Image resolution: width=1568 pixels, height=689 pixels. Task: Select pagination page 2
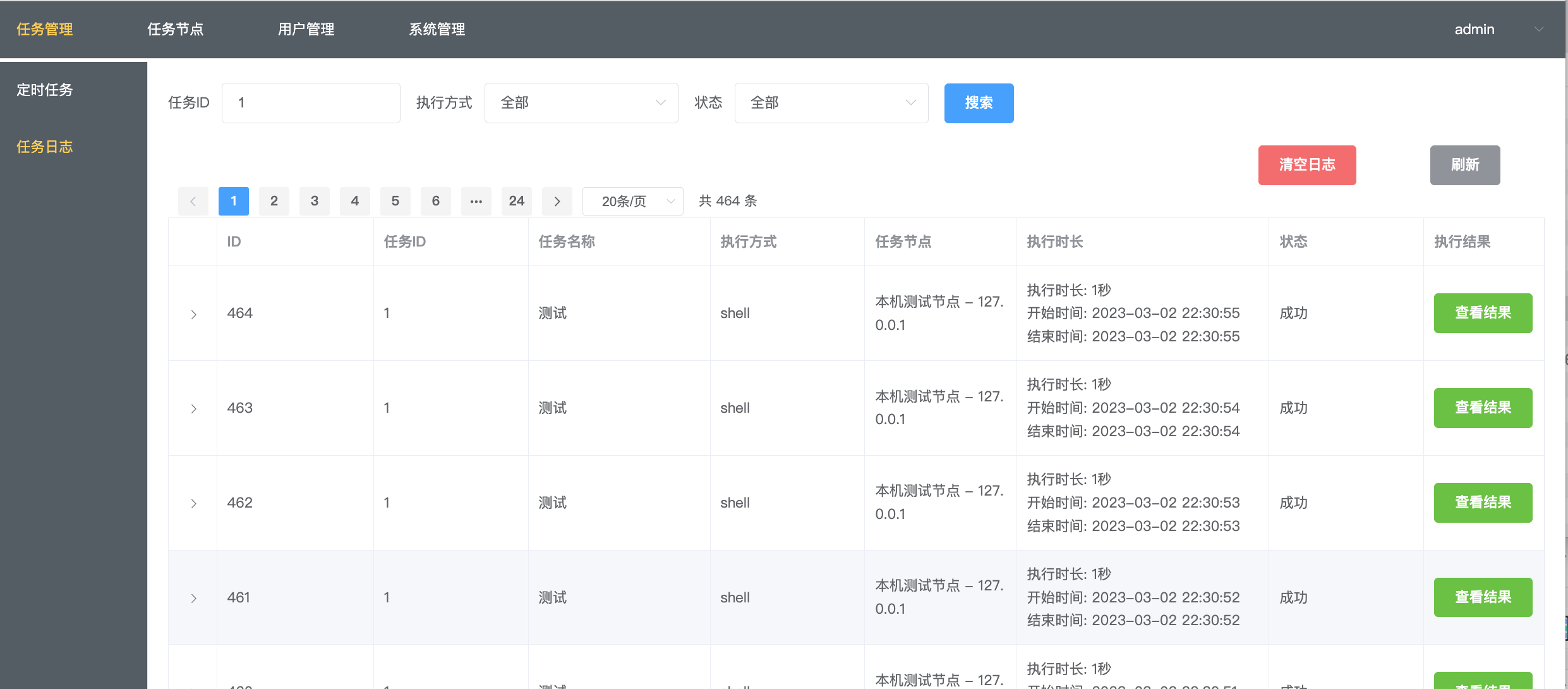274,201
